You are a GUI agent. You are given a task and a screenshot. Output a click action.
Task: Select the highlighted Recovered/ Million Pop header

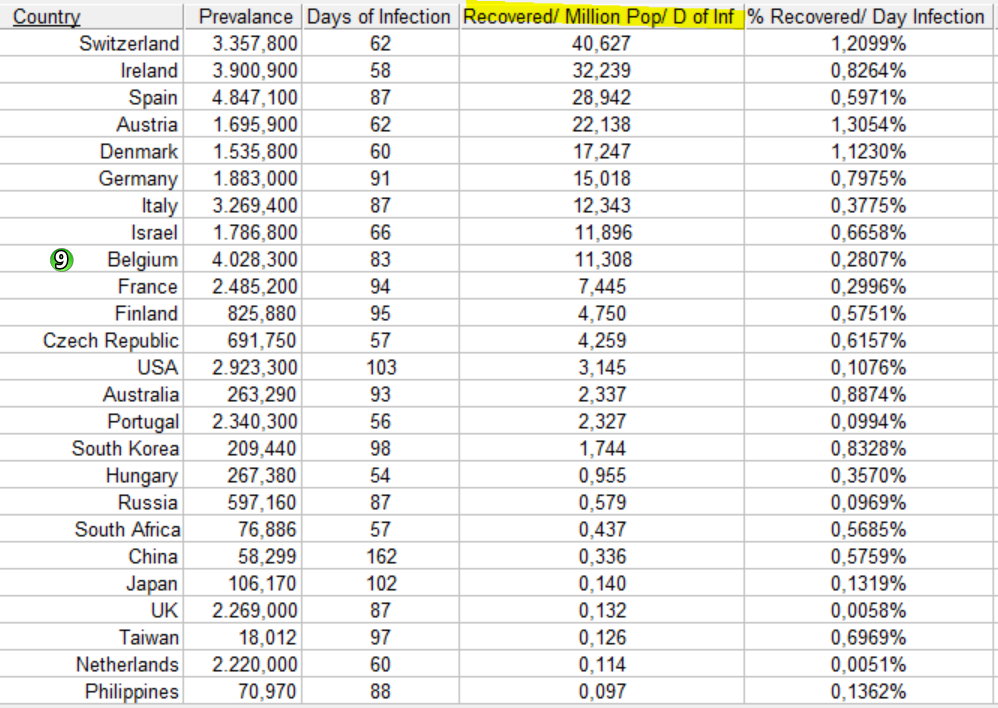point(599,17)
